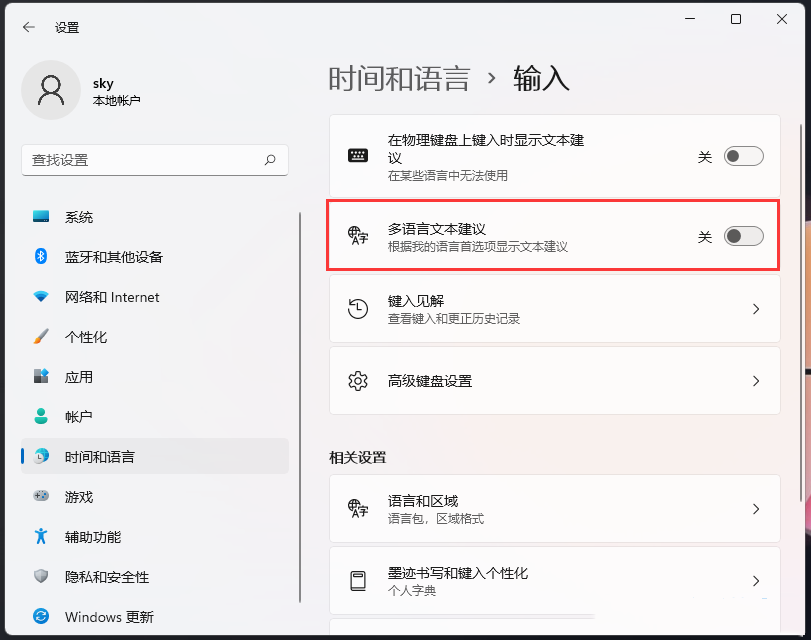The height and width of the screenshot is (640, 811).
Task: Go back using the arrow button
Action: pos(27,27)
